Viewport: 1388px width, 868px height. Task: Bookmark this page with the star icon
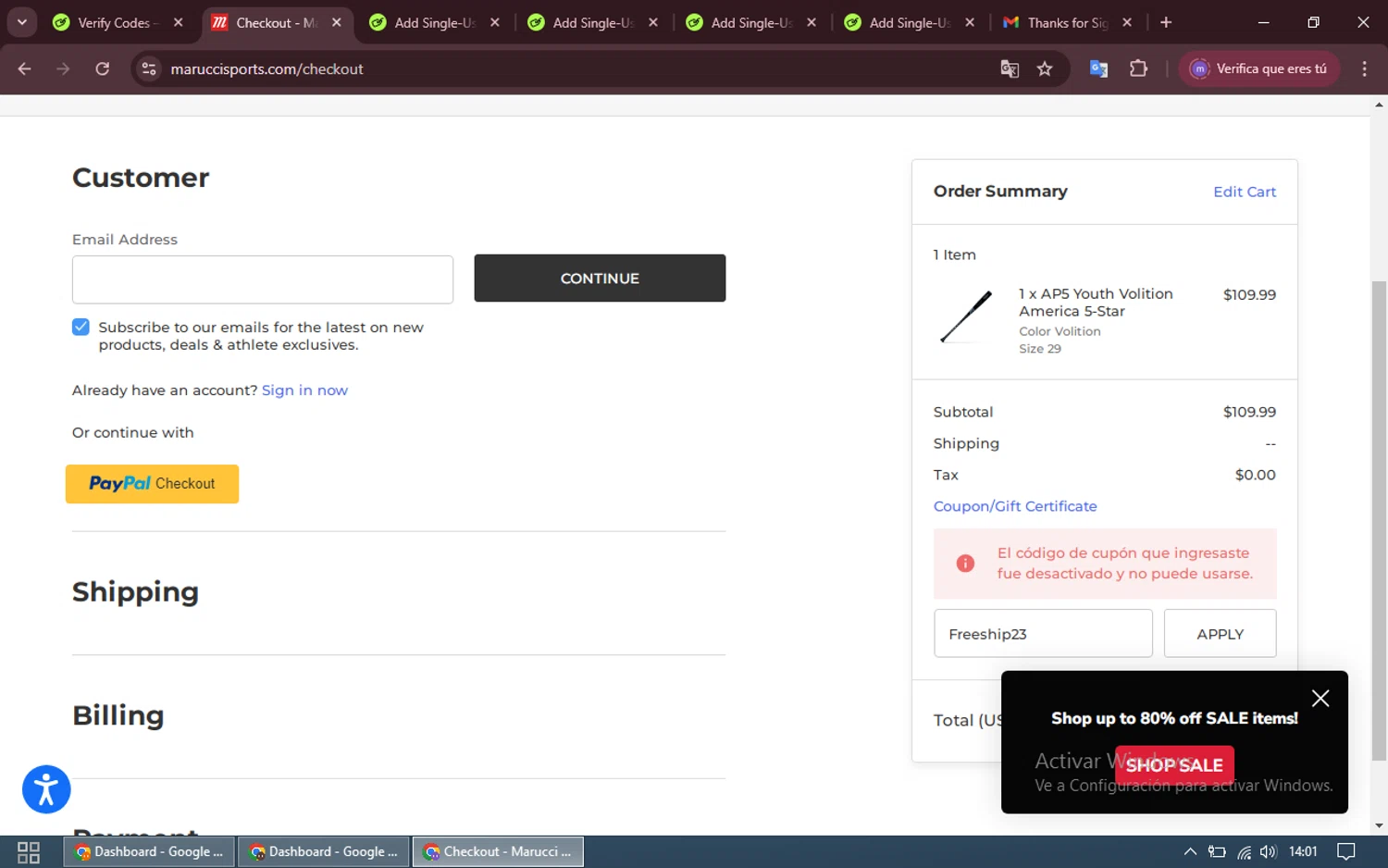[1045, 68]
